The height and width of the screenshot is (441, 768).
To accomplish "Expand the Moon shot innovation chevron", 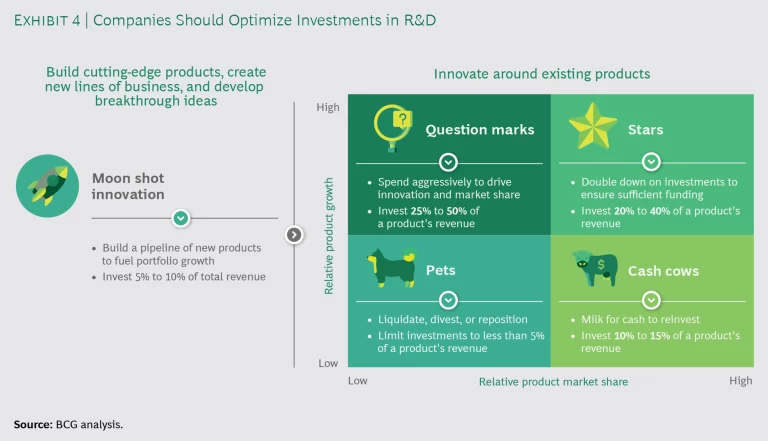I will click(x=180, y=218).
